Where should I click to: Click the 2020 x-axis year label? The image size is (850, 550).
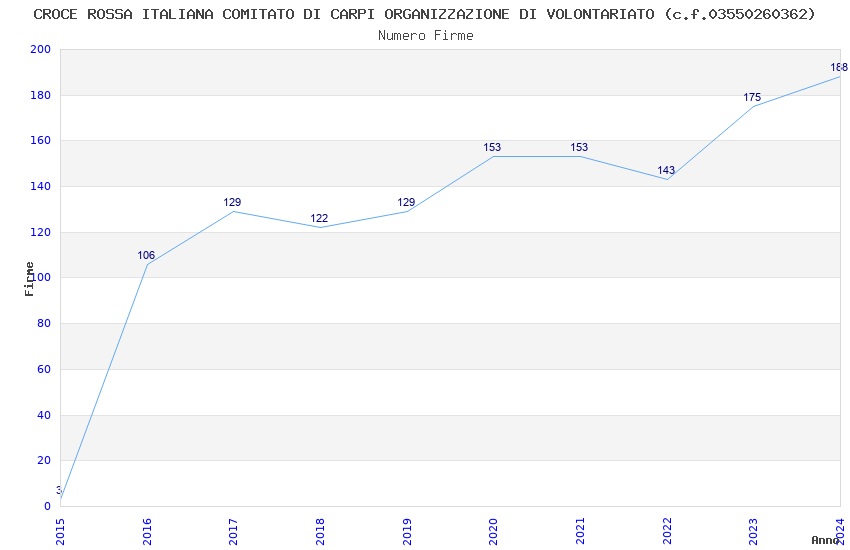point(493,532)
